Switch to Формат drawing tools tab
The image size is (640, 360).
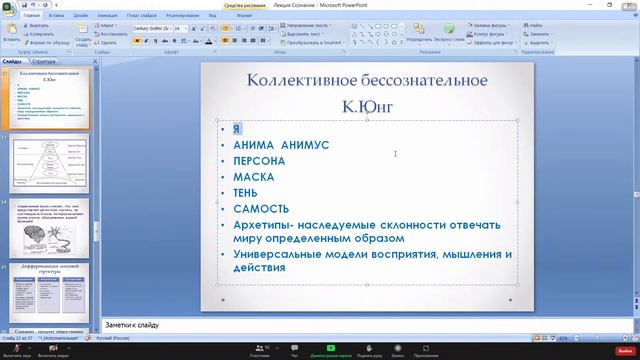coord(244,16)
